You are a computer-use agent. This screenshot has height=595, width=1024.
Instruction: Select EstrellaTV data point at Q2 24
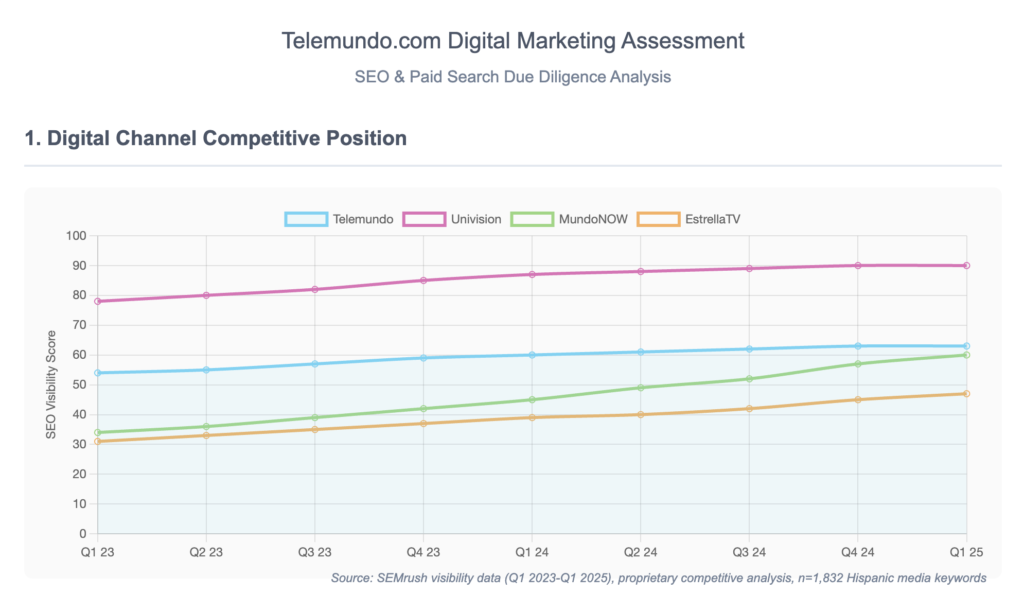coord(641,415)
